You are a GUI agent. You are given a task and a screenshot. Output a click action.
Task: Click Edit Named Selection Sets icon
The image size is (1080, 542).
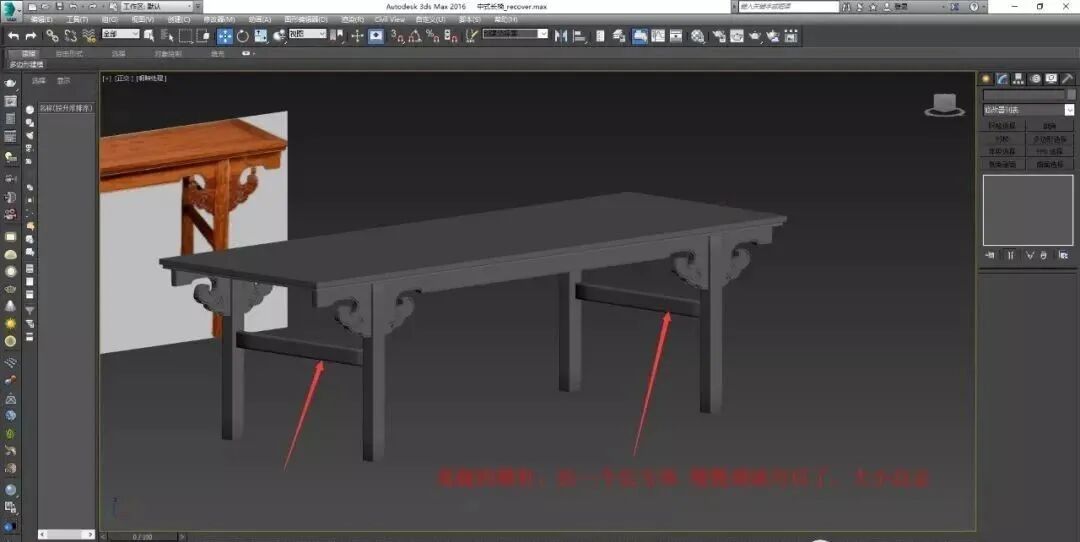pyautogui.click(x=471, y=36)
